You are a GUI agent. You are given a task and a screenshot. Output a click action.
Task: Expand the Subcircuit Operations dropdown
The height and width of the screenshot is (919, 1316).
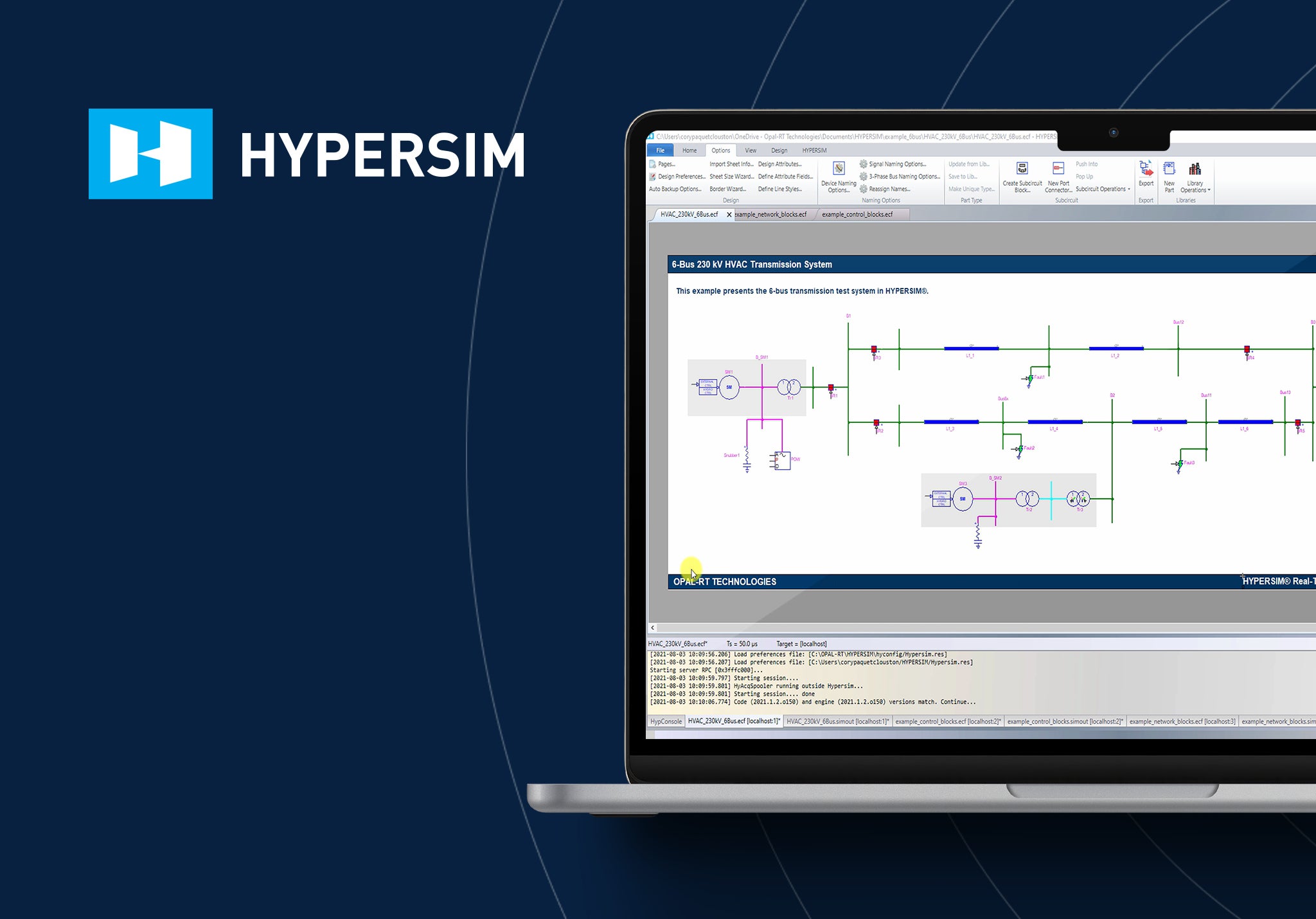click(1103, 190)
